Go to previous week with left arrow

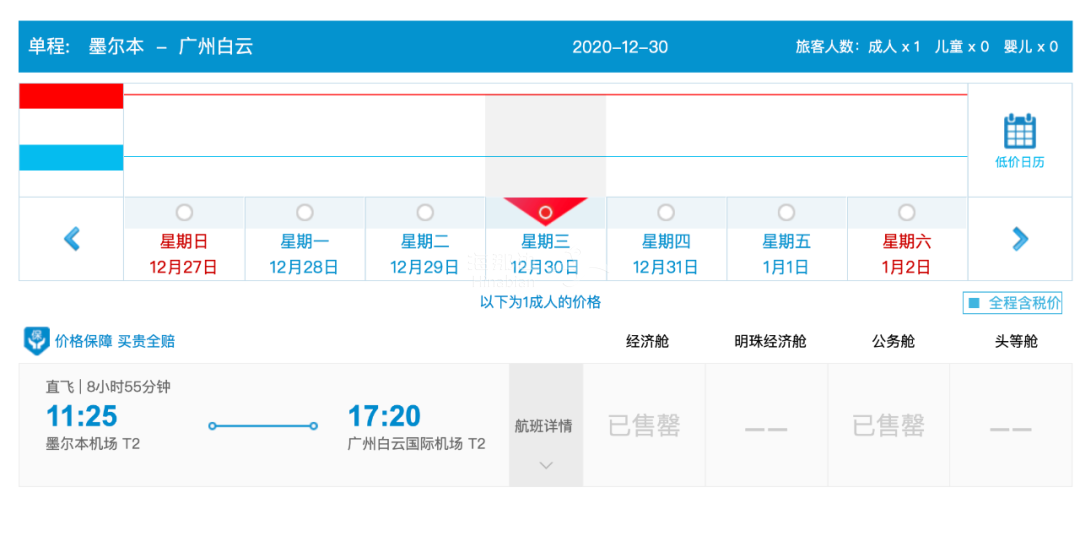click(x=72, y=239)
